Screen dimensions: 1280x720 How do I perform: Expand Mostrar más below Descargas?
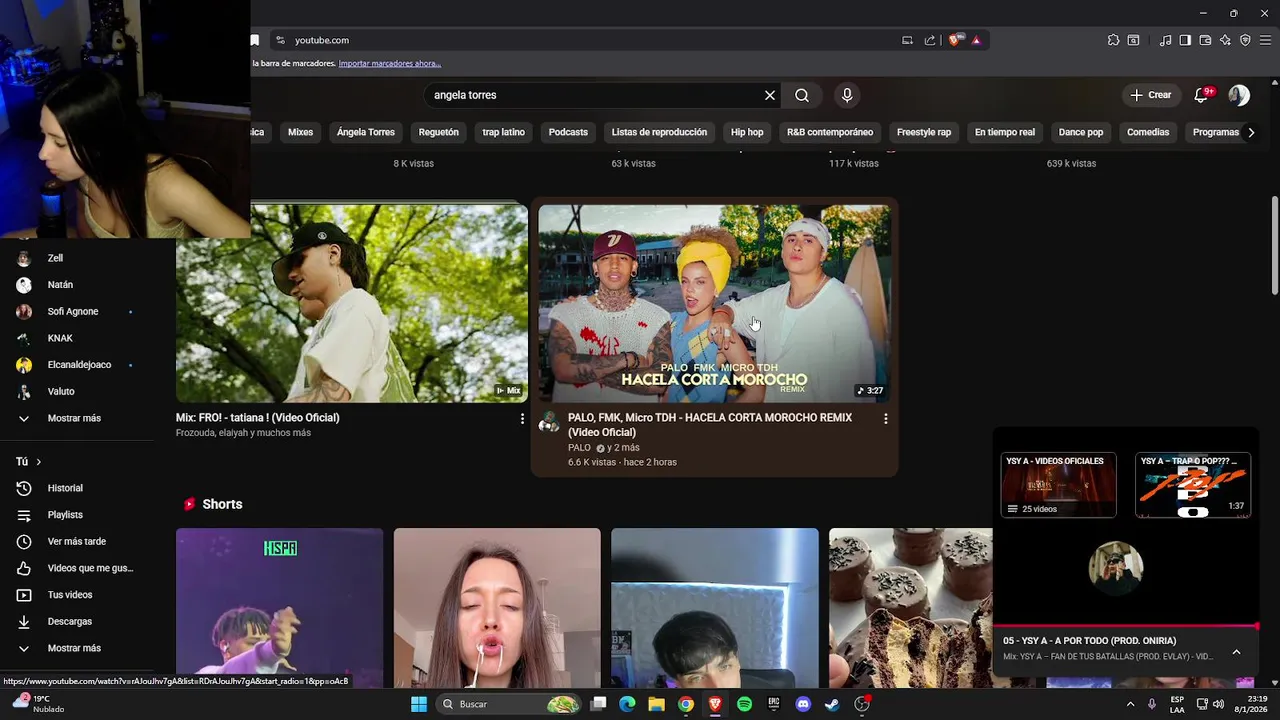(75, 648)
